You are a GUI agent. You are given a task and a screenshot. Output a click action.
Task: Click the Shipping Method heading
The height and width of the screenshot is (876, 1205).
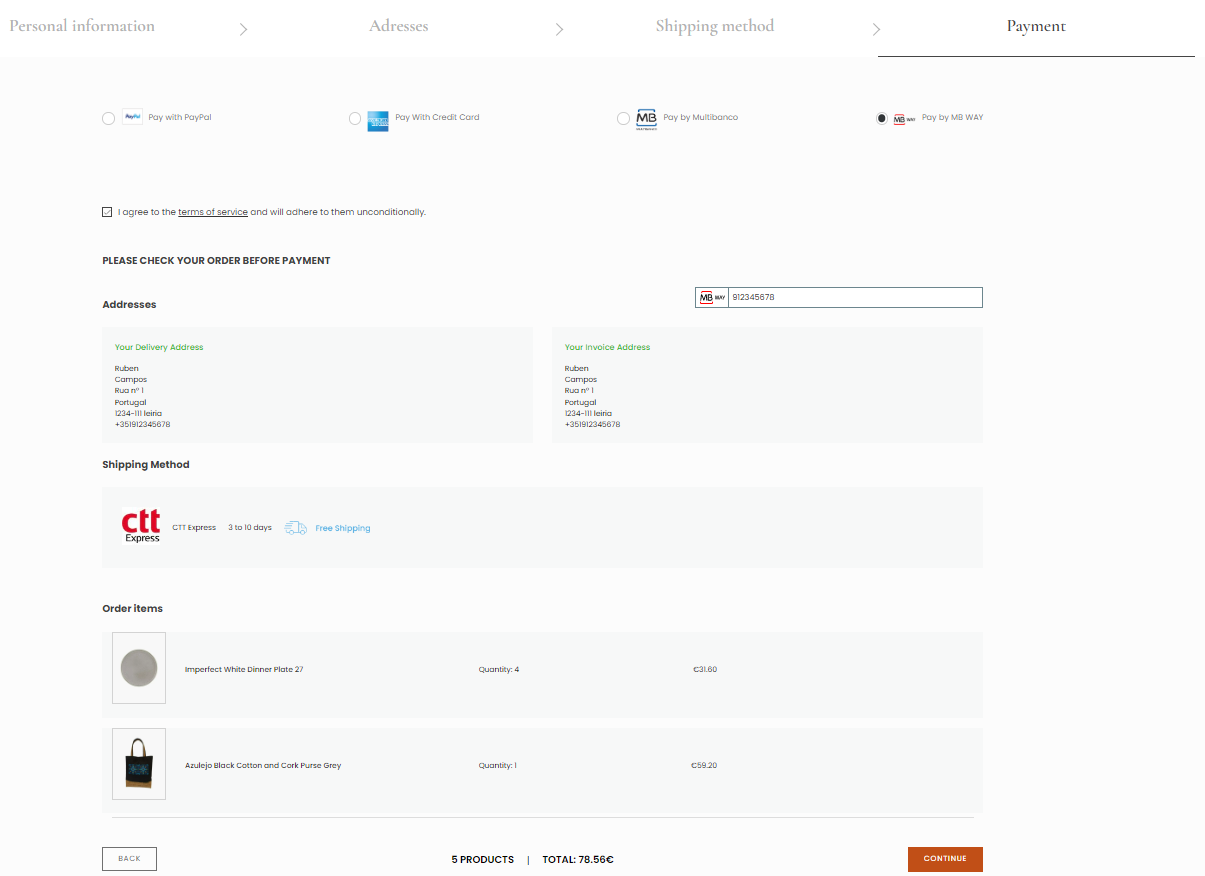pyautogui.click(x=146, y=465)
